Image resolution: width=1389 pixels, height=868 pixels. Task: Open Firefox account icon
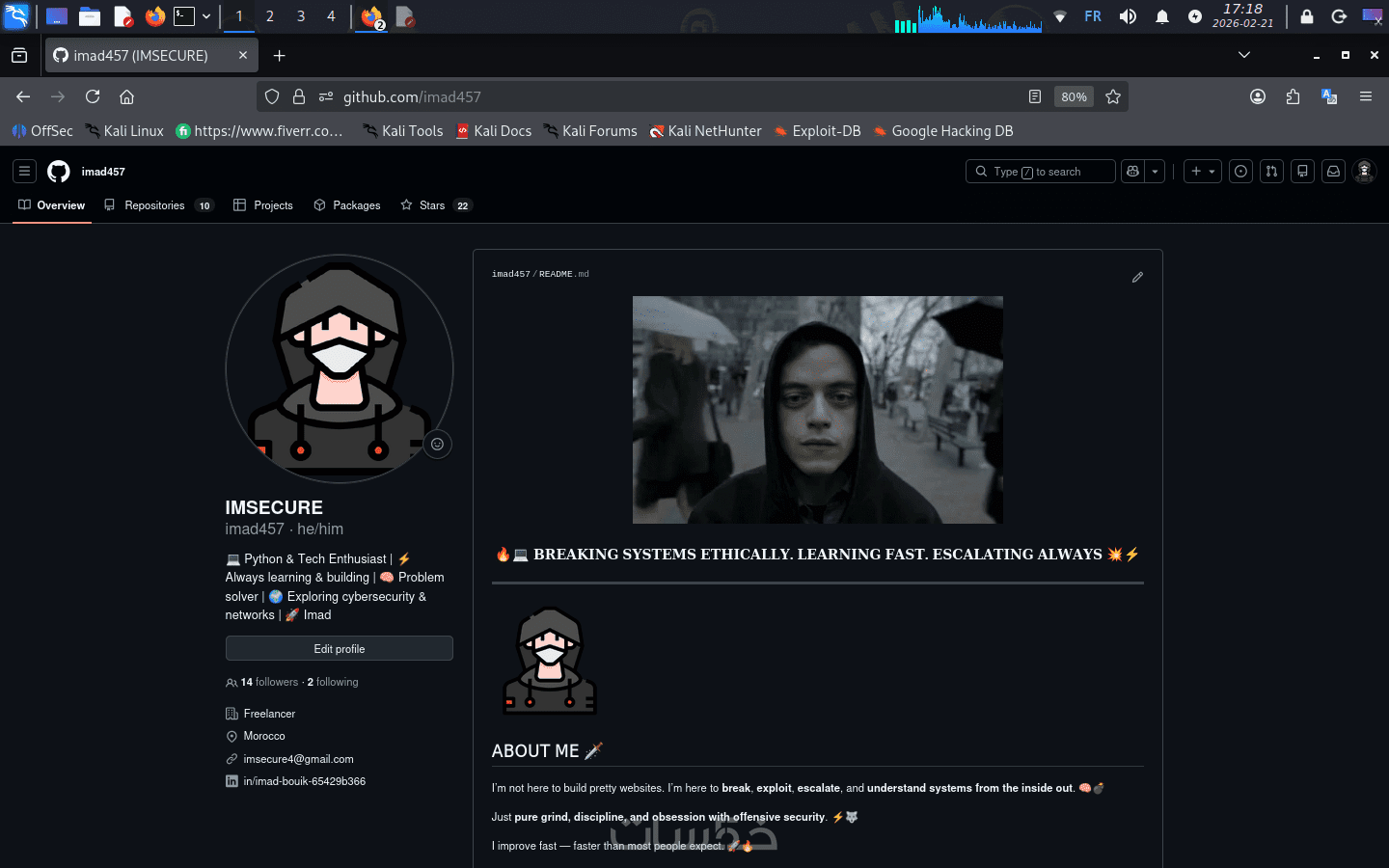pyautogui.click(x=1258, y=96)
